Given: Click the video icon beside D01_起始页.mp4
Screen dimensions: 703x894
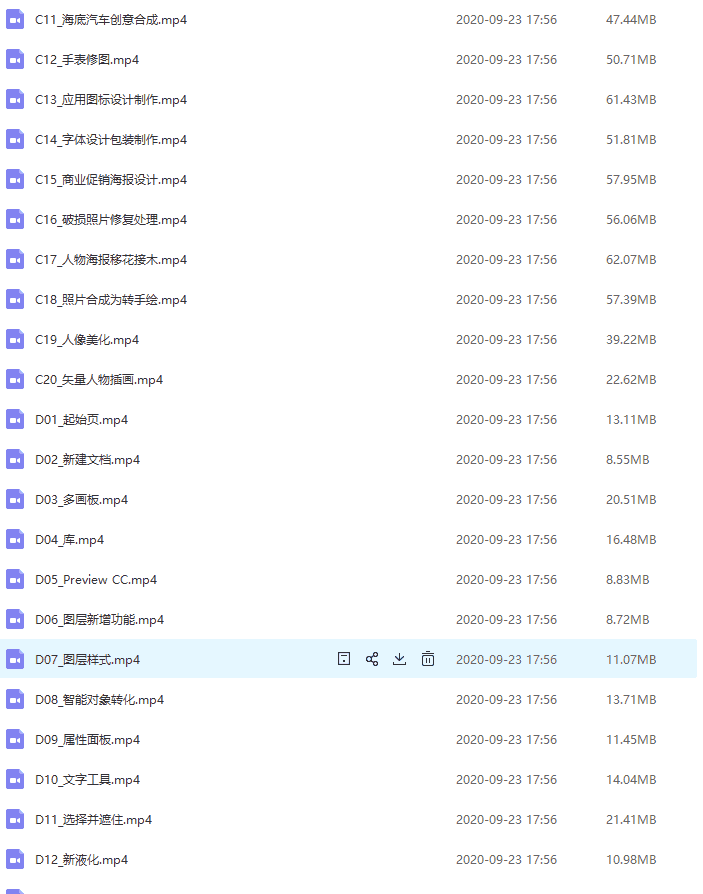Looking at the screenshot, I should pos(15,420).
